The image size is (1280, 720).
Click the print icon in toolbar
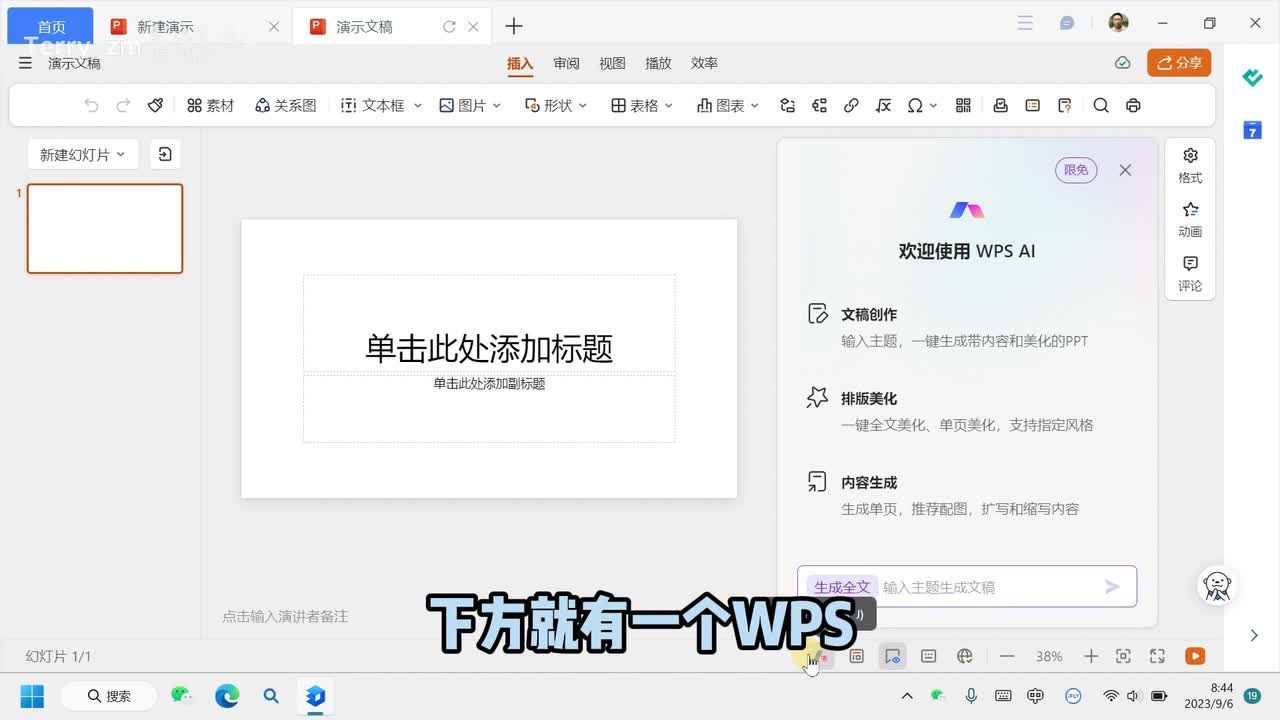tap(1133, 105)
